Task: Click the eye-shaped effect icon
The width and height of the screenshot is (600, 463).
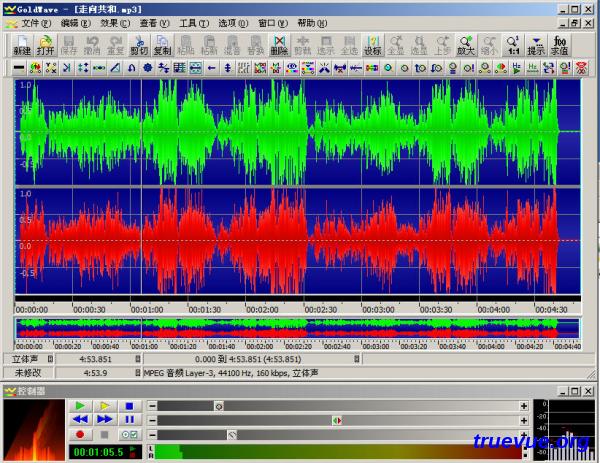Action: [x=292, y=68]
